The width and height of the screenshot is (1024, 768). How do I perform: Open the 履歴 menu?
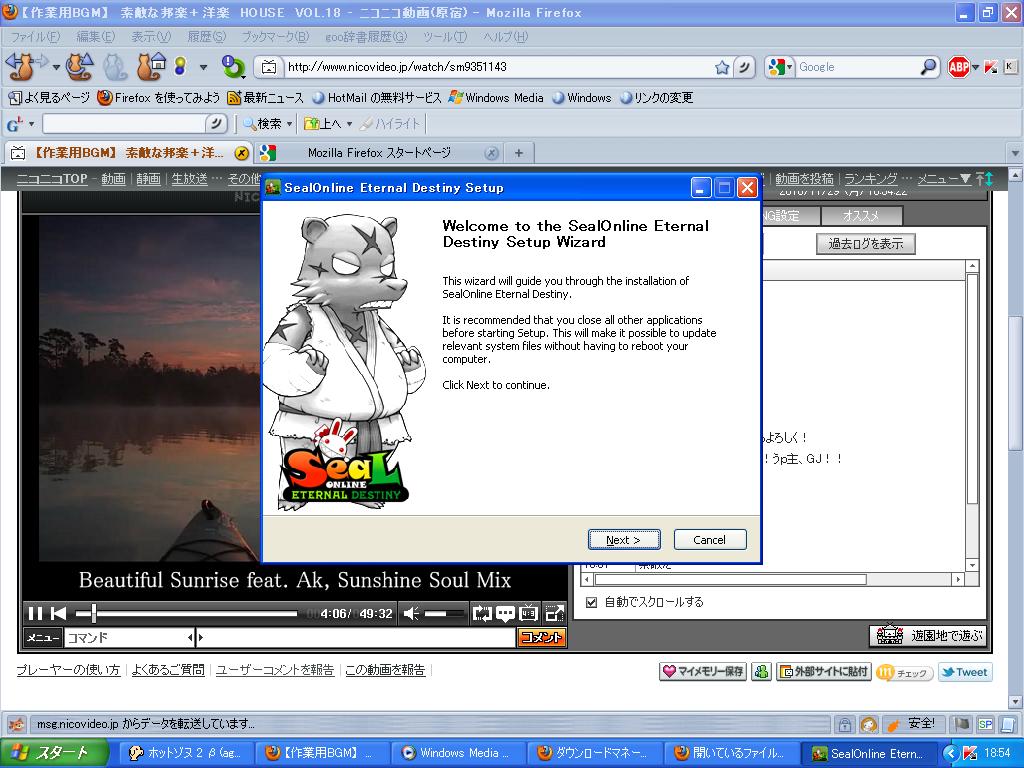(206, 37)
